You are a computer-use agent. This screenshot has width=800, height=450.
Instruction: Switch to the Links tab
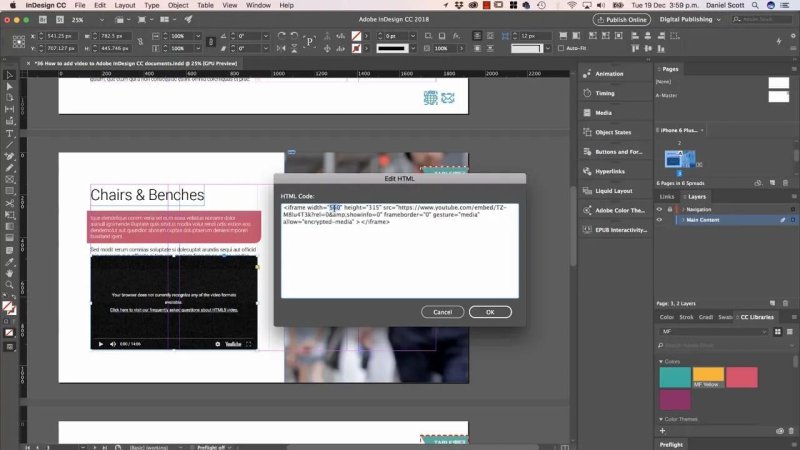point(666,197)
